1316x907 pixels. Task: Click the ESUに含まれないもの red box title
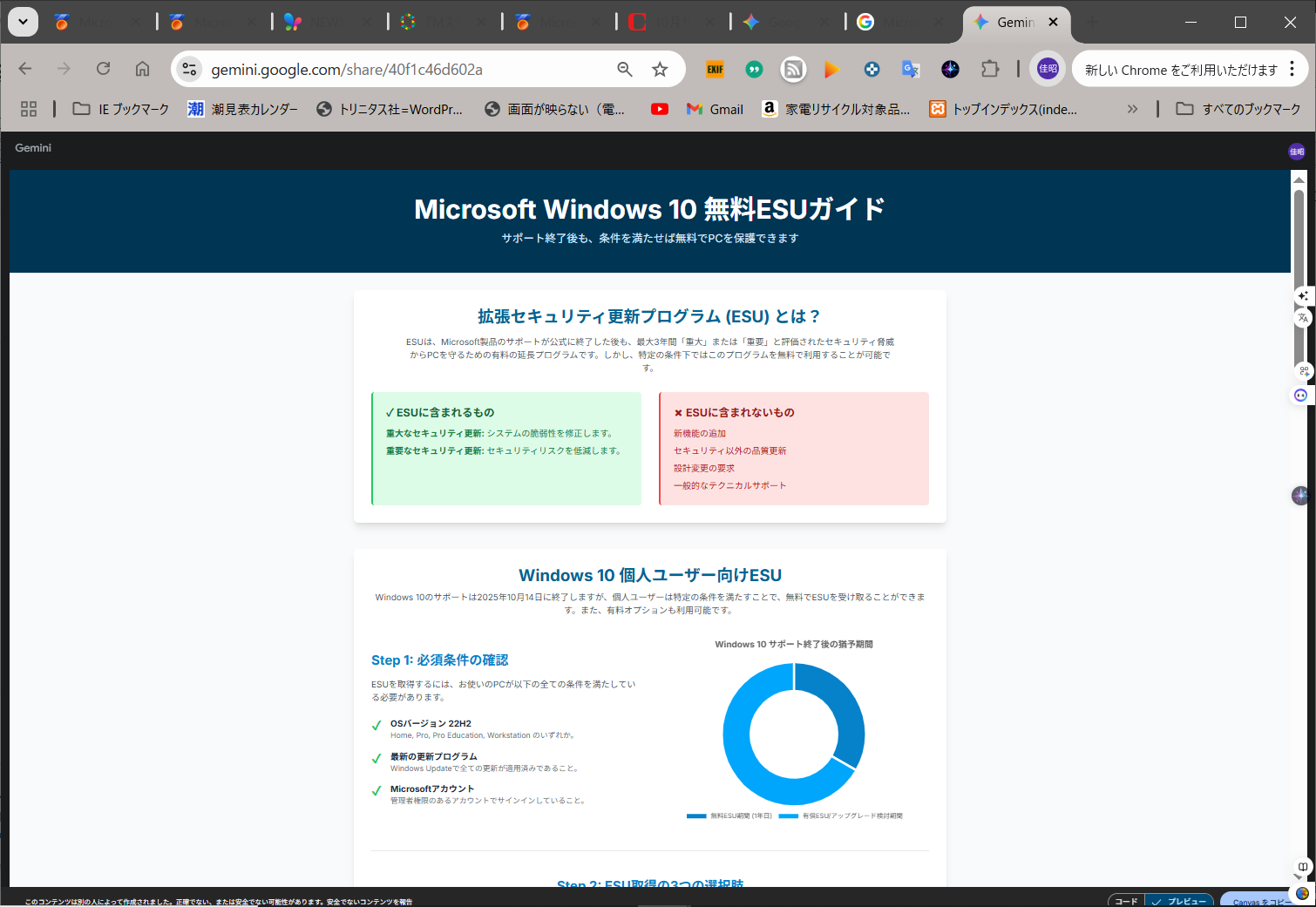[735, 412]
